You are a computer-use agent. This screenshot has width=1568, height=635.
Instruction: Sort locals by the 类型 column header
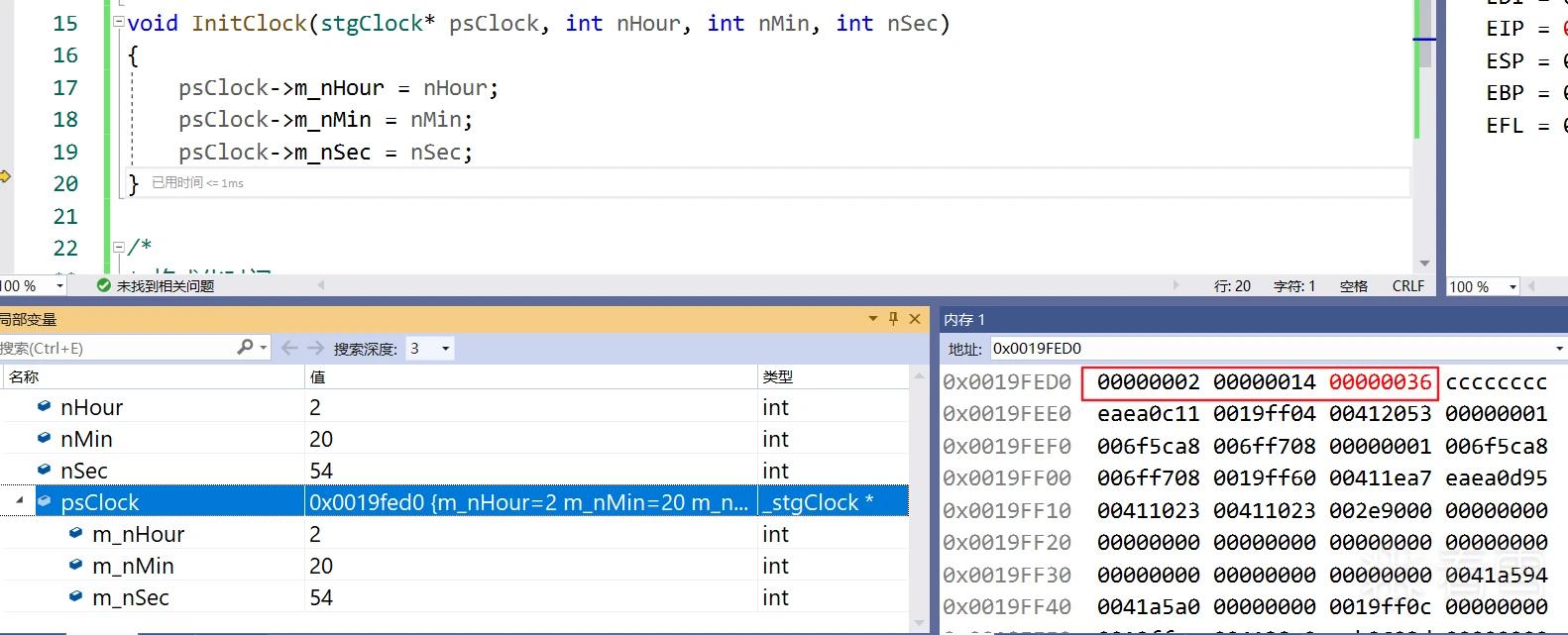[833, 376]
